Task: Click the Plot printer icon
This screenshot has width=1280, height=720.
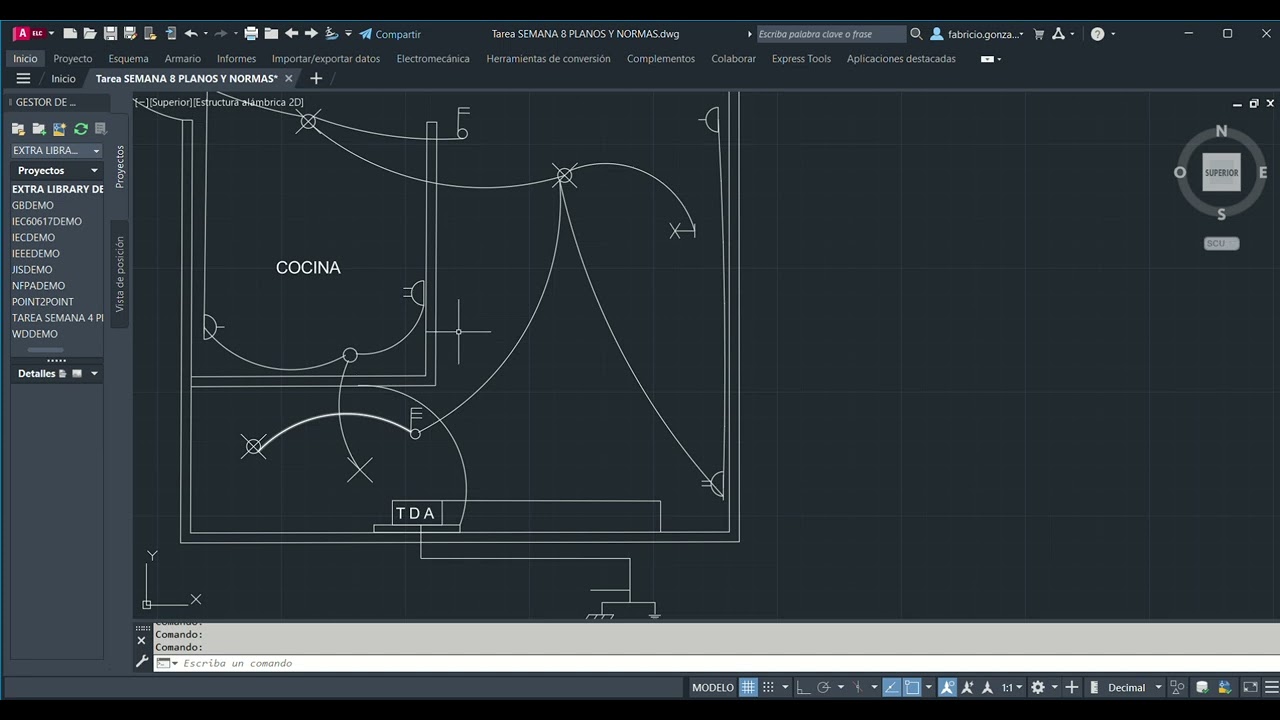Action: 251,34
